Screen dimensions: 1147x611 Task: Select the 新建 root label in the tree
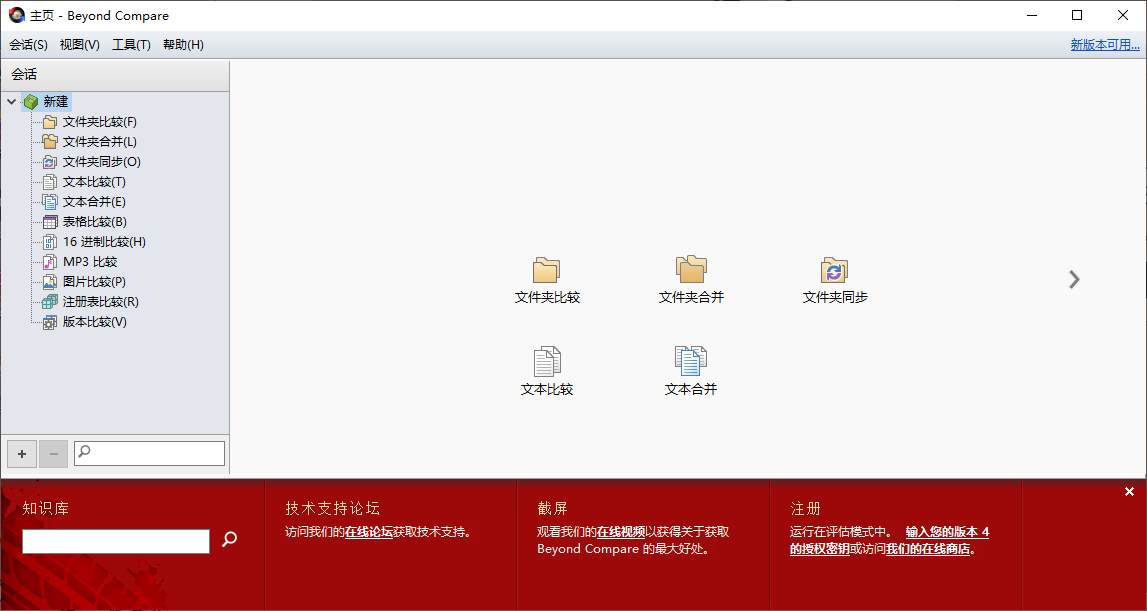(x=56, y=102)
